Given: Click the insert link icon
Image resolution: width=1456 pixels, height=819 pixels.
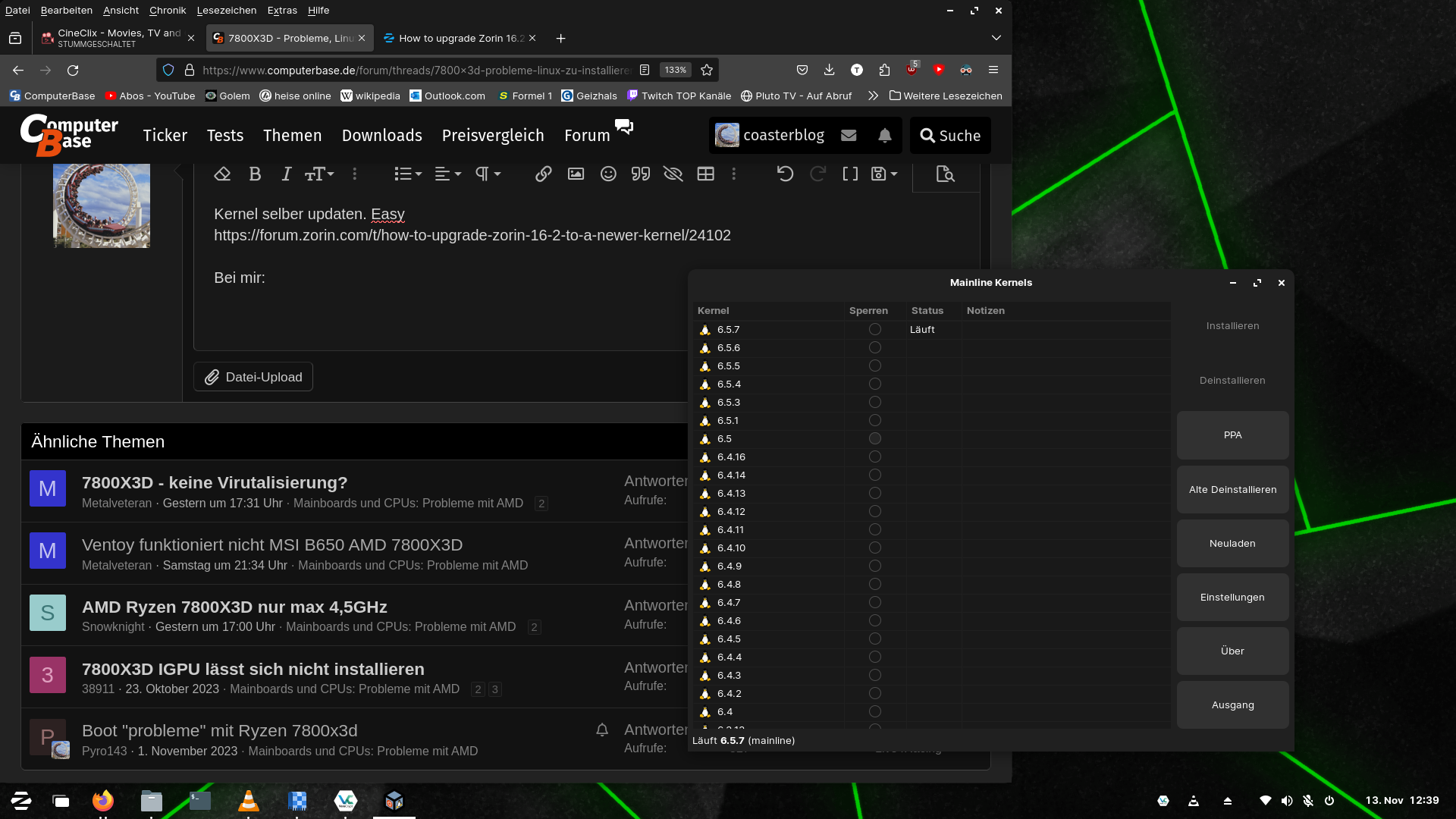Looking at the screenshot, I should pyautogui.click(x=543, y=174).
